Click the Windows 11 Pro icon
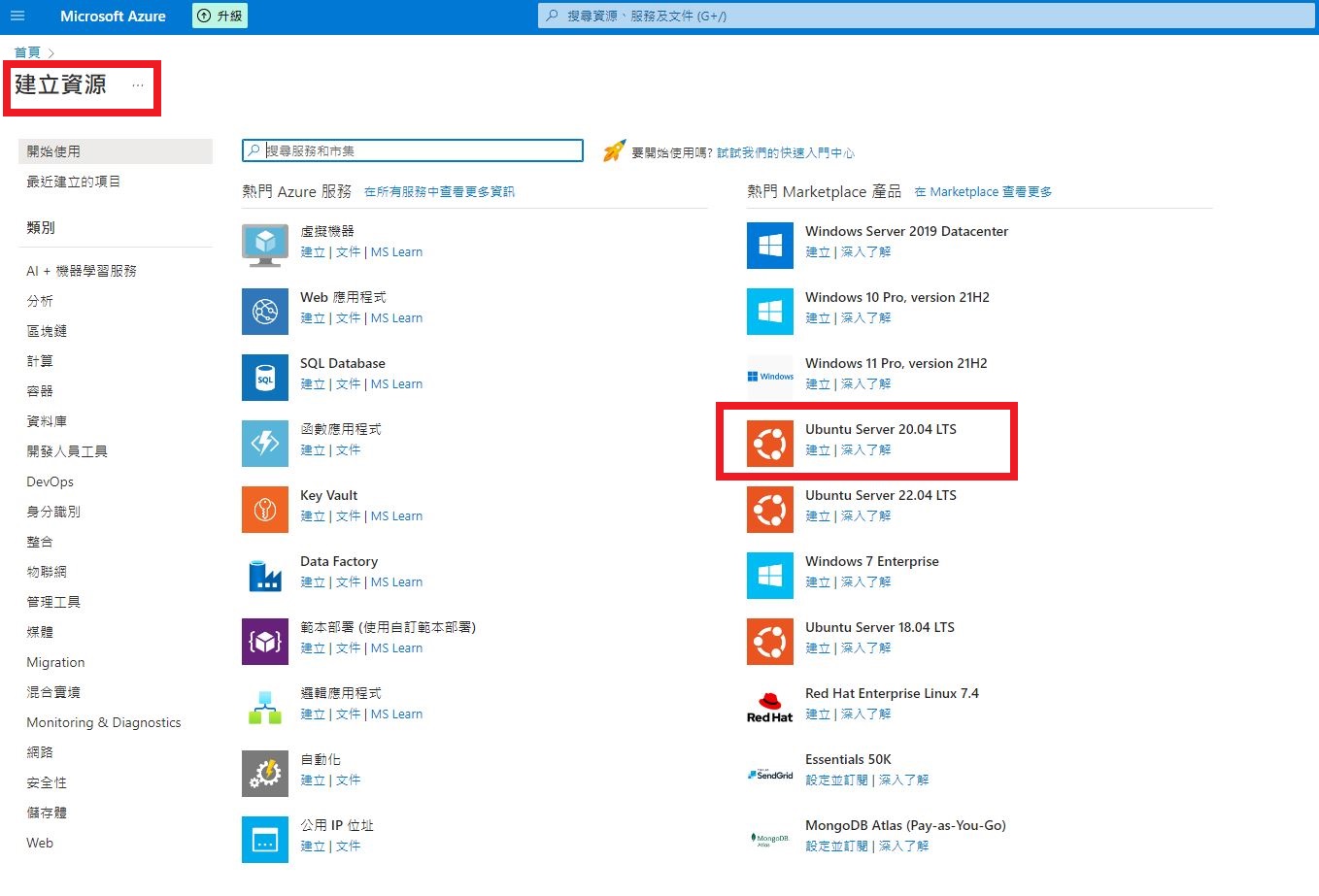Screen dimensions: 1319x896 point(770,377)
